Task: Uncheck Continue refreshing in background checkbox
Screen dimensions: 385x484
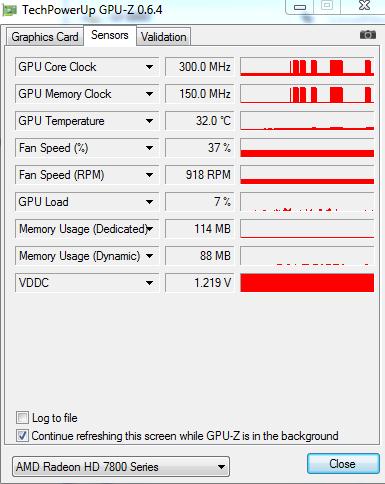Action: coord(22,436)
